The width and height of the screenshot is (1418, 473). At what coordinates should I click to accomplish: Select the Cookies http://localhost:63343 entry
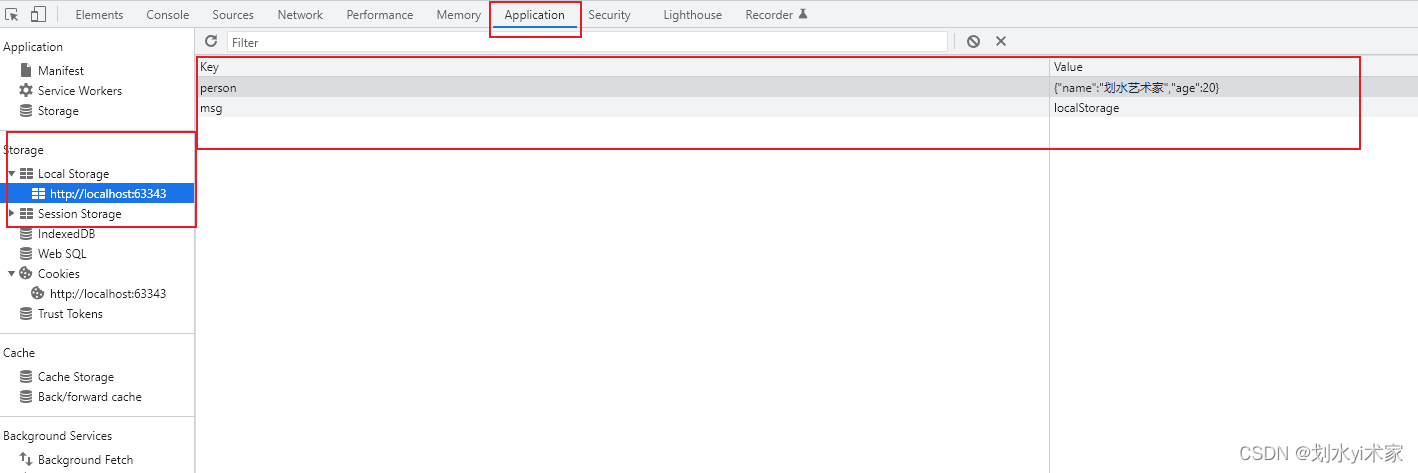coord(108,294)
